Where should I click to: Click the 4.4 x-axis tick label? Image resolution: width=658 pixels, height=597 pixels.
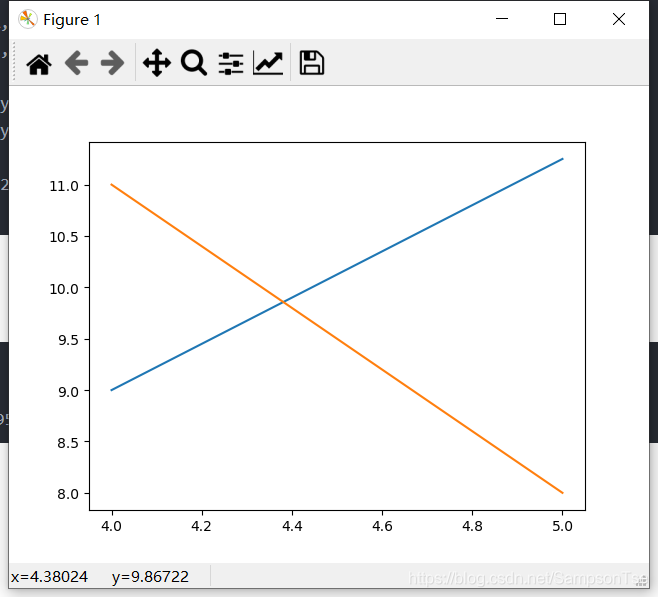(x=292, y=526)
